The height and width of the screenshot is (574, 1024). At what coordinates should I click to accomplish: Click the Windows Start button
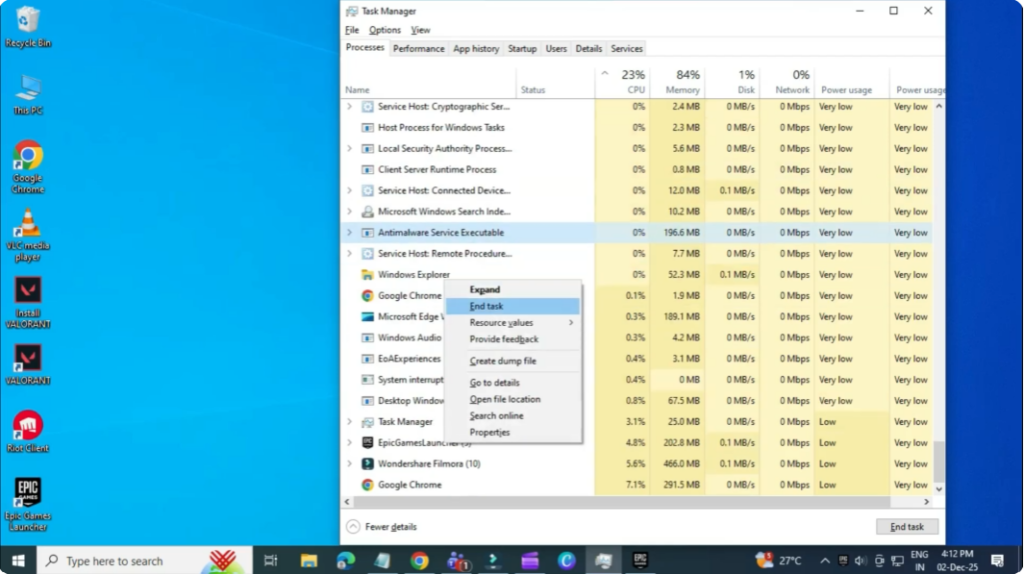coord(18,561)
